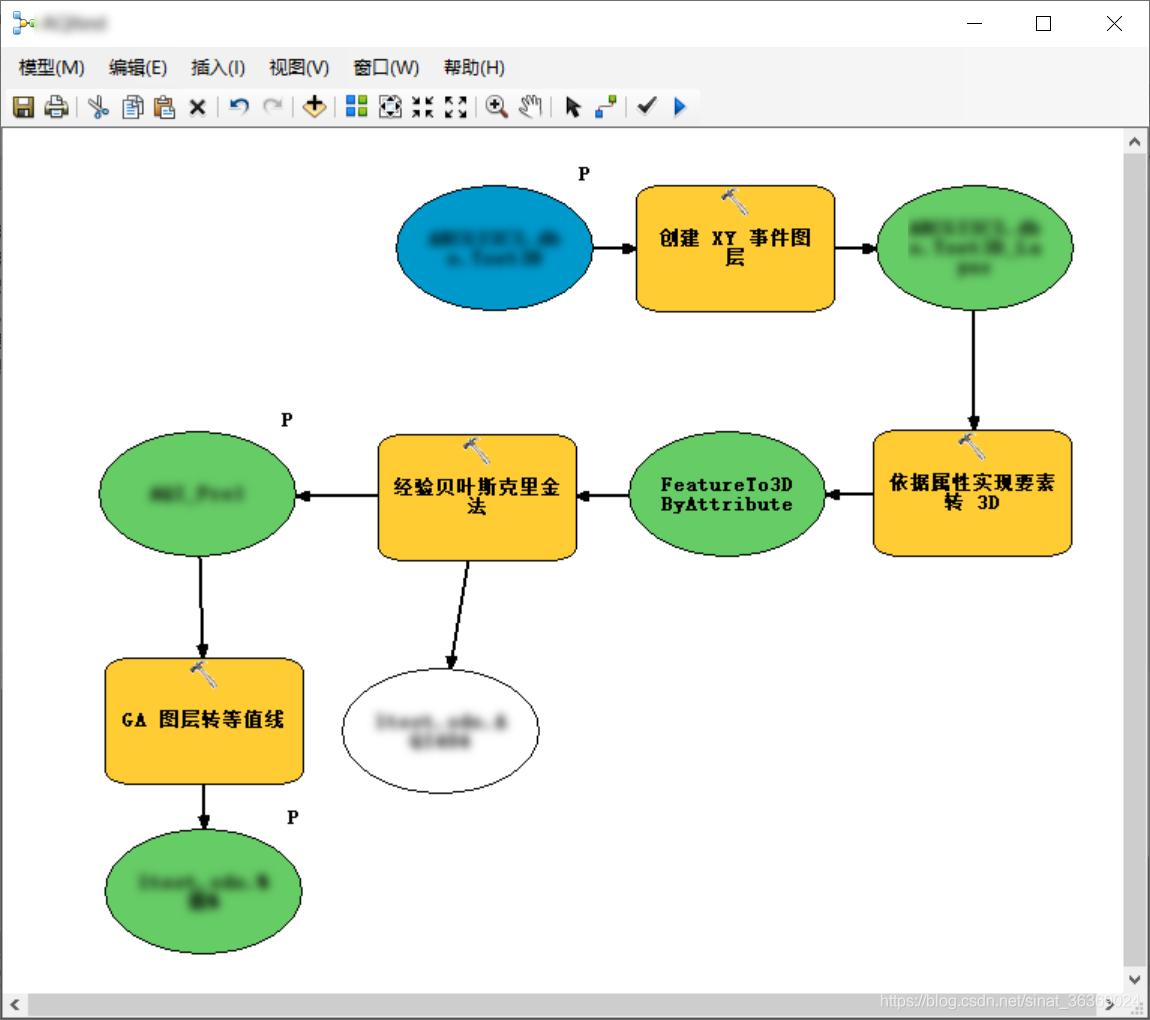
Task: Open Add Data or Tool with the plus icon
Action: pos(313,106)
